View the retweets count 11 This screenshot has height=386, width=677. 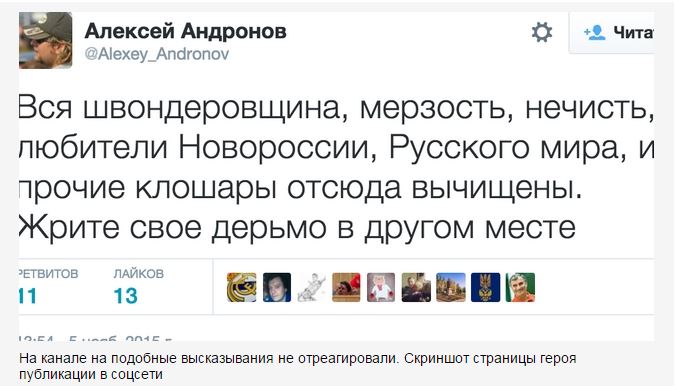pyautogui.click(x=28, y=296)
